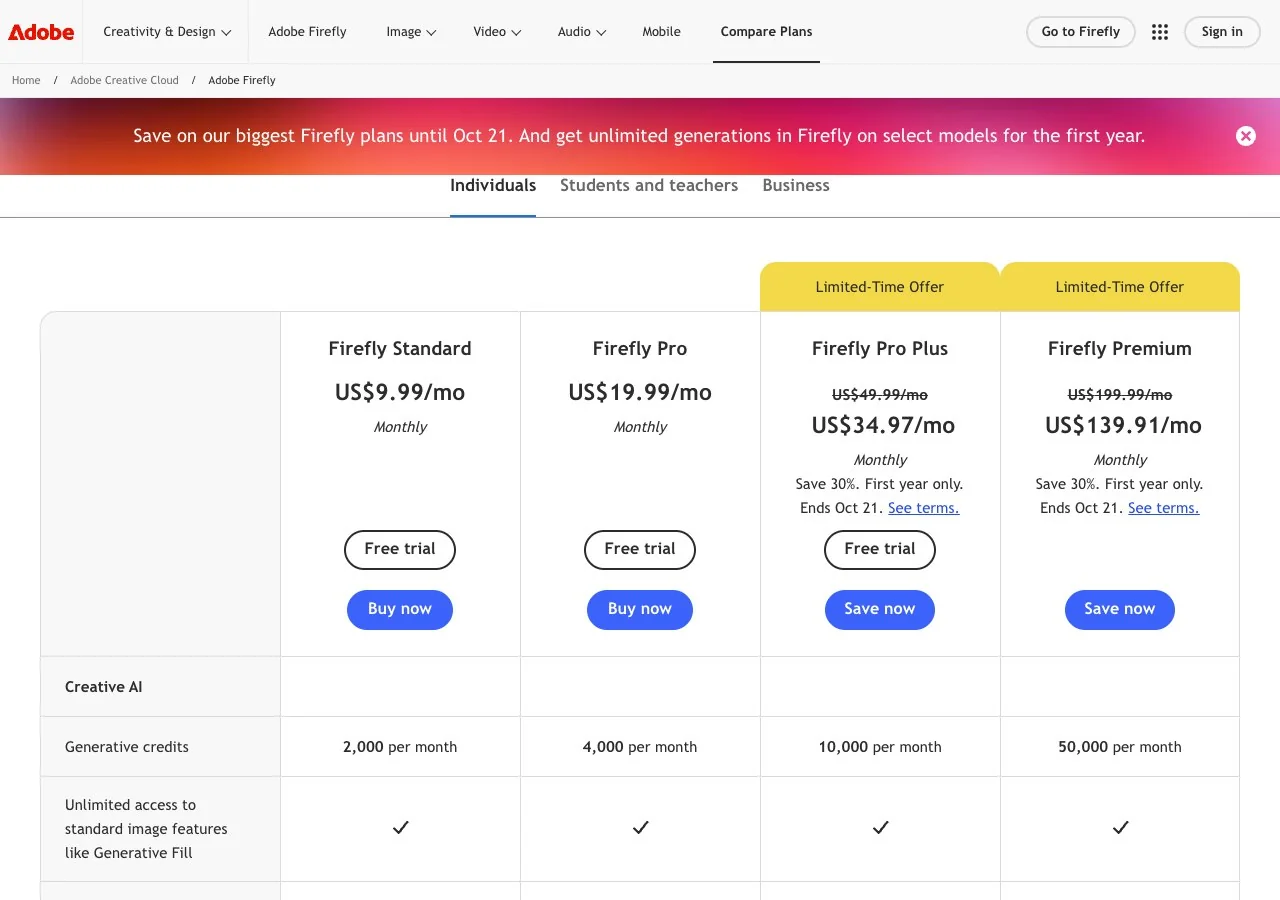Click Buy now for Firefly Pro

[640, 609]
